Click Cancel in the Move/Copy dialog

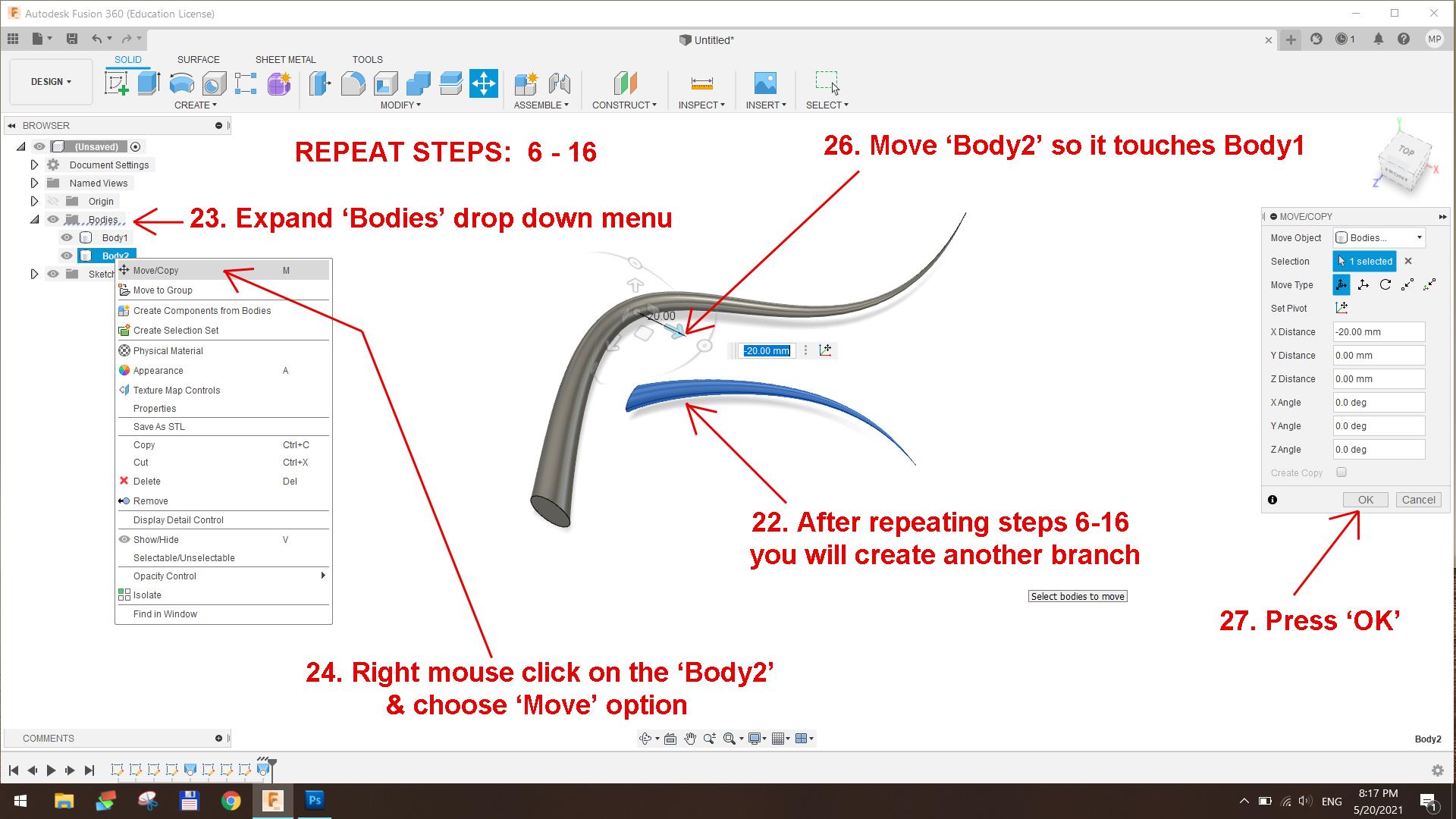[x=1418, y=500]
